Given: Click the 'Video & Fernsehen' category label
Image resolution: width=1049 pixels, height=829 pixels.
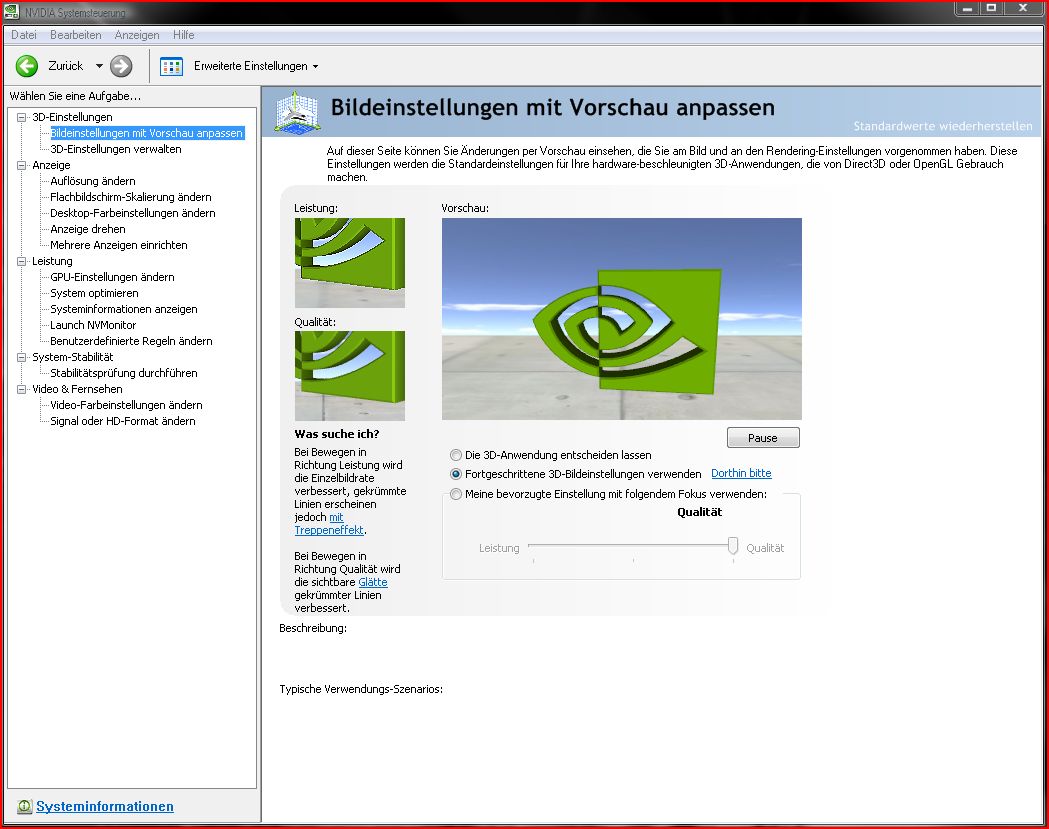Looking at the screenshot, I should (x=78, y=389).
